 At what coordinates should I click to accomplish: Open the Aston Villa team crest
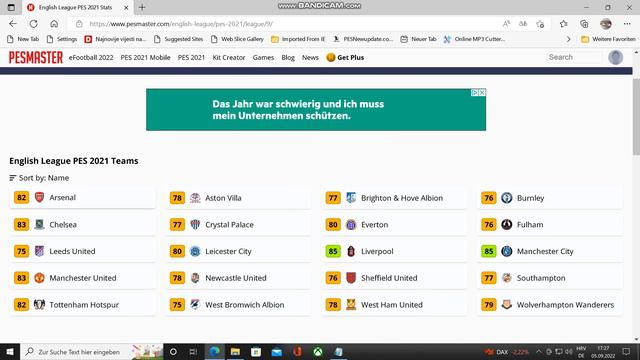[x=195, y=198]
